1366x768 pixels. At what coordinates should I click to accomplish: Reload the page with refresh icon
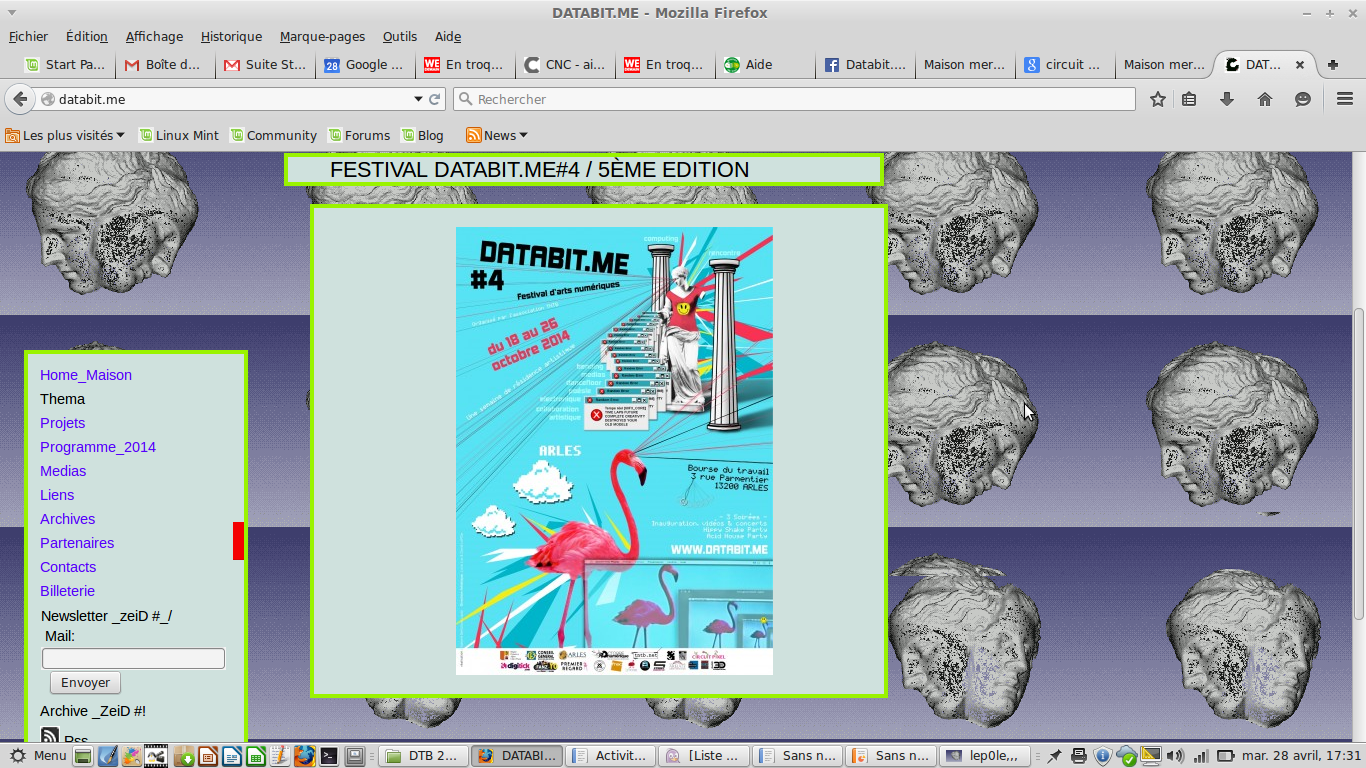click(435, 99)
